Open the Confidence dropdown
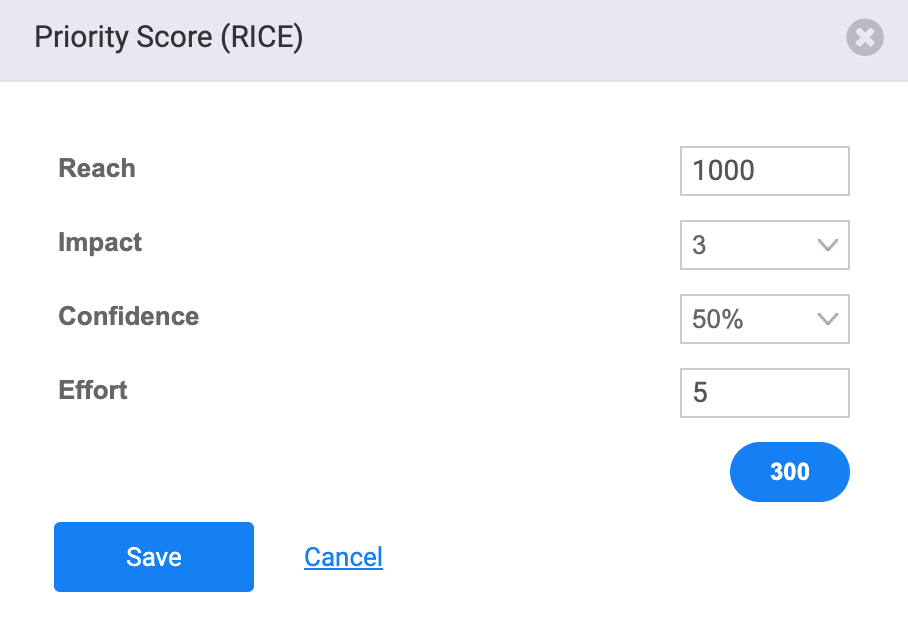Screen dimensions: 908x644 pyautogui.click(x=764, y=319)
